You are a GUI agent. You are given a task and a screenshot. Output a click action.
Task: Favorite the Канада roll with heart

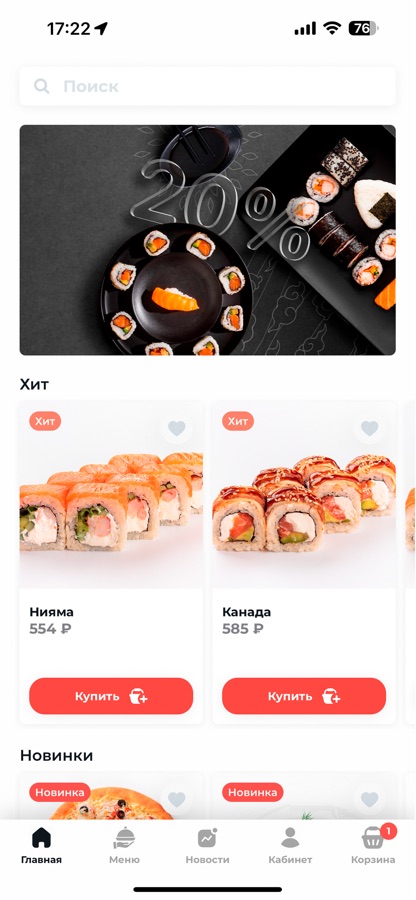point(370,428)
